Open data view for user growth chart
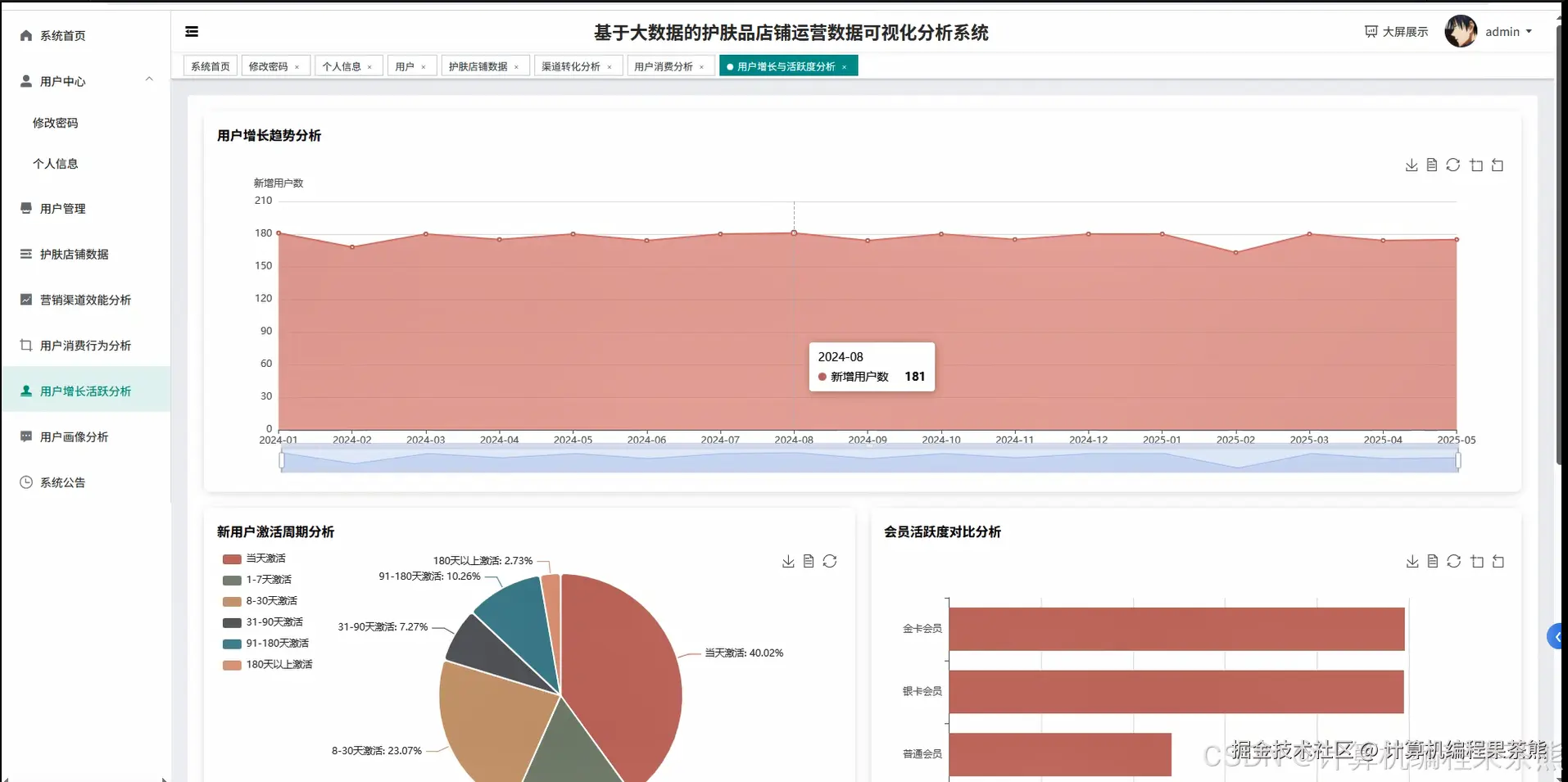1568x782 pixels. tap(1432, 165)
